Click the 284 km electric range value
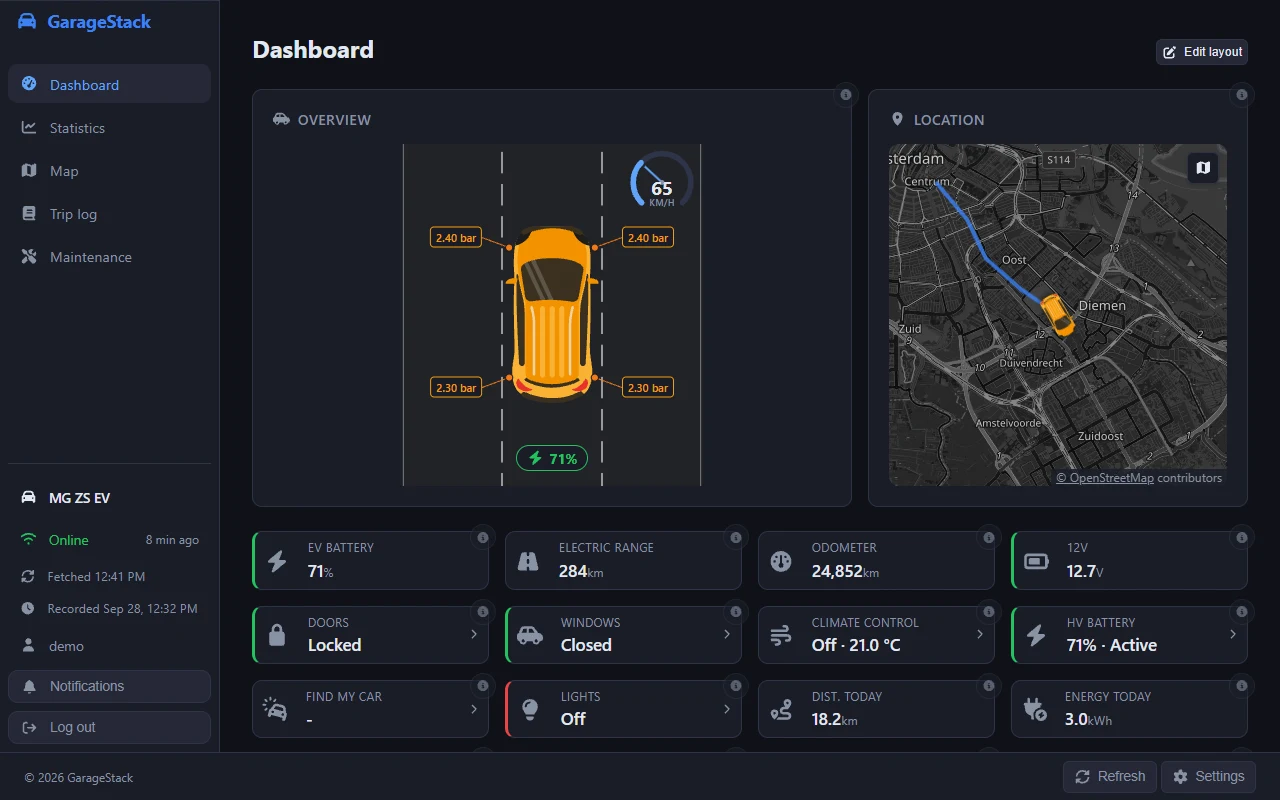This screenshot has width=1280, height=800. (x=581, y=571)
